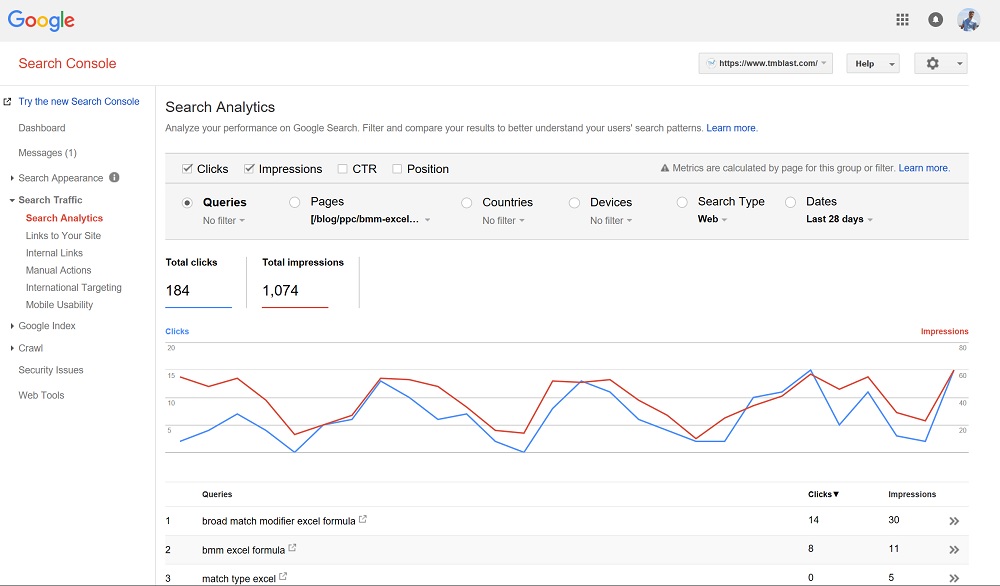Viewport: 1000px width, 586px height.
Task: Open Manual Actions in the sidebar
Action: point(58,270)
